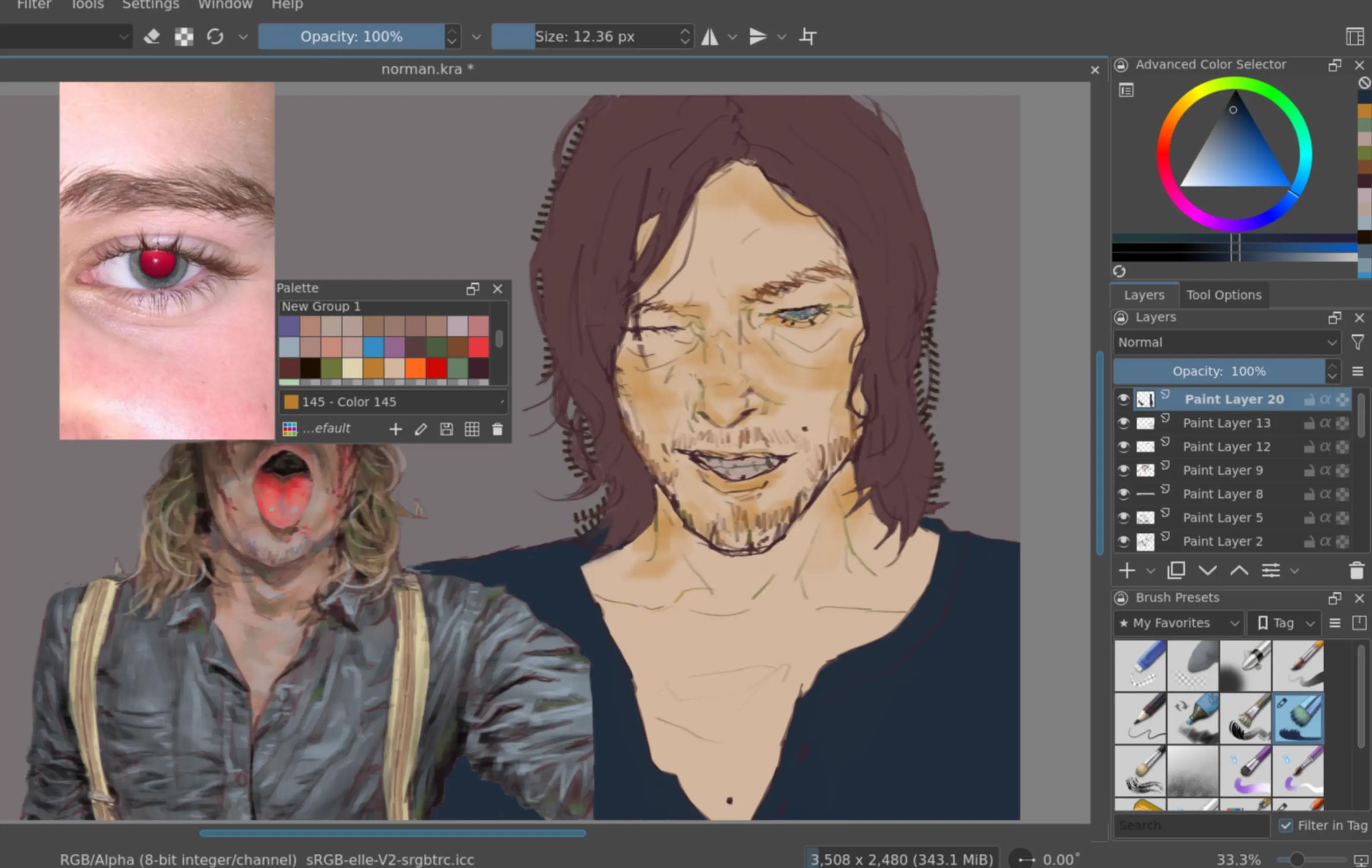Filter layers using the funnel icon
Viewport: 1372px width, 868px height.
click(x=1357, y=342)
